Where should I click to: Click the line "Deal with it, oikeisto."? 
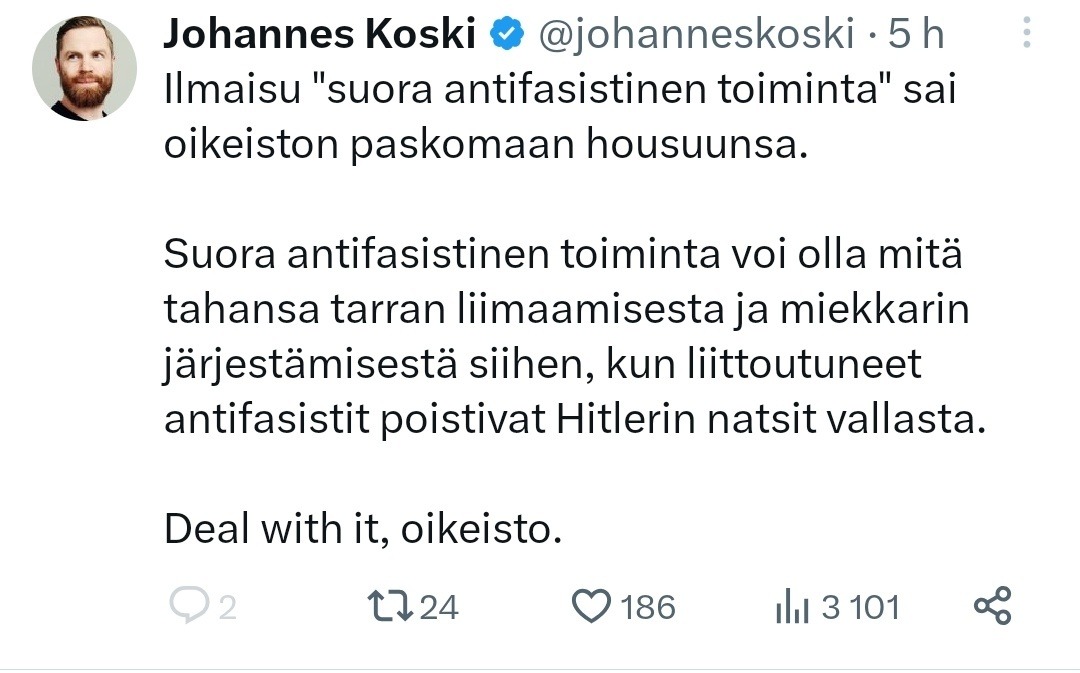click(362, 529)
